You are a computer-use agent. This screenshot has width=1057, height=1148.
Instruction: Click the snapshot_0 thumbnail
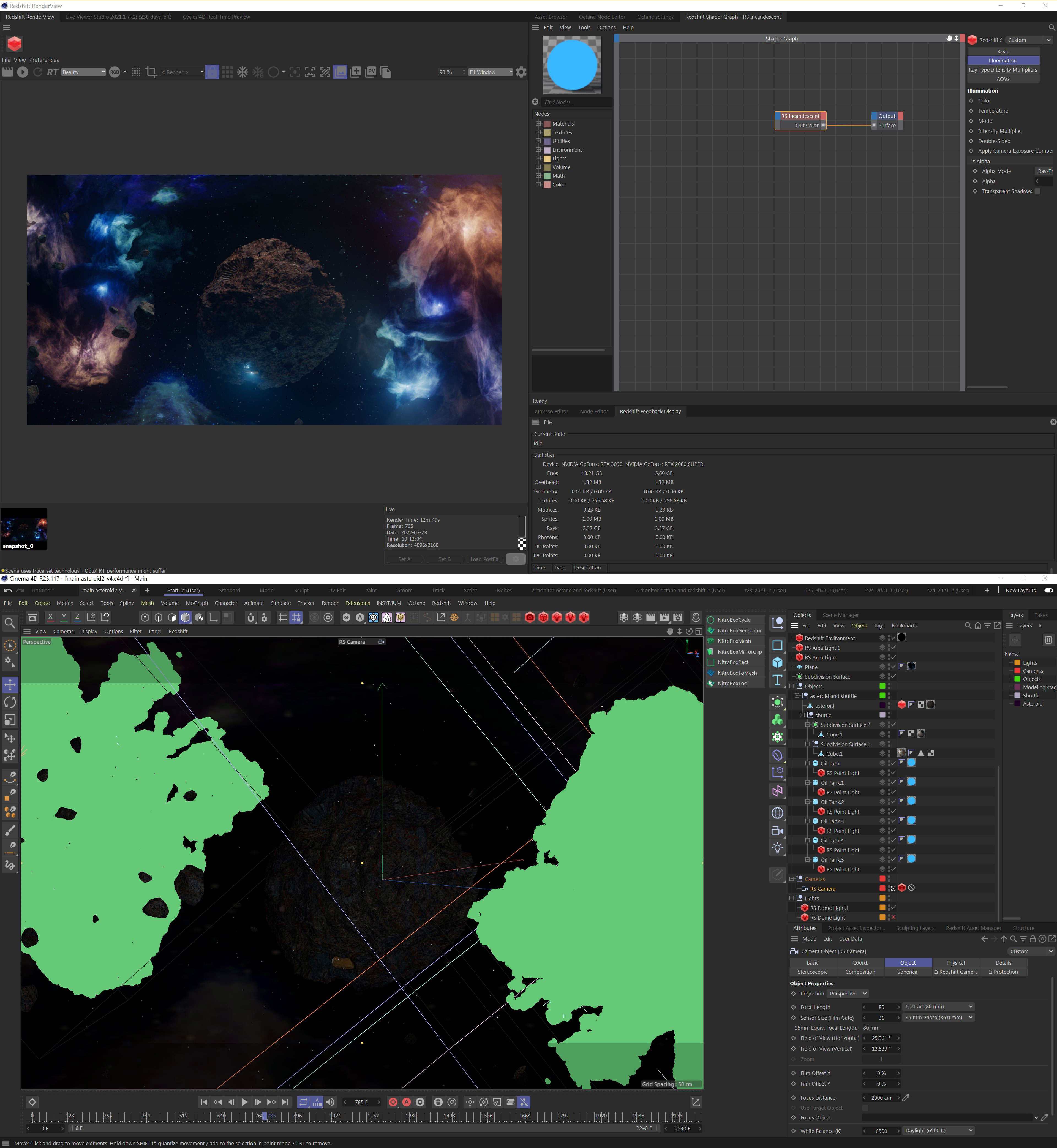[23, 529]
